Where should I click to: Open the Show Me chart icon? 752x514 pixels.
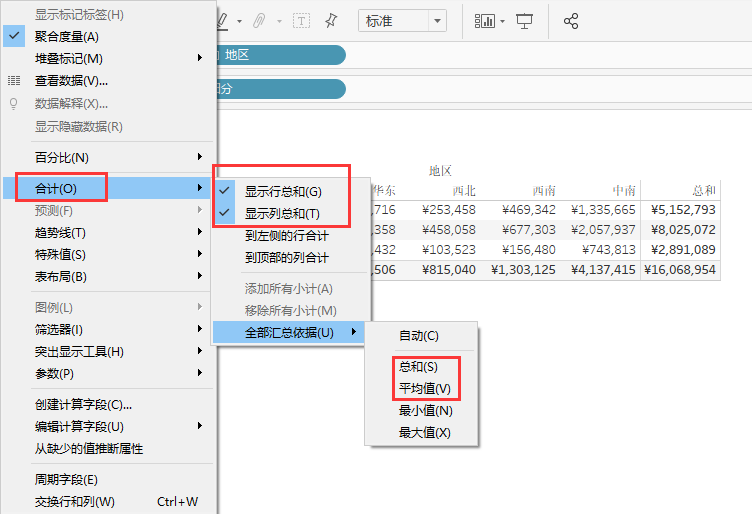(484, 21)
